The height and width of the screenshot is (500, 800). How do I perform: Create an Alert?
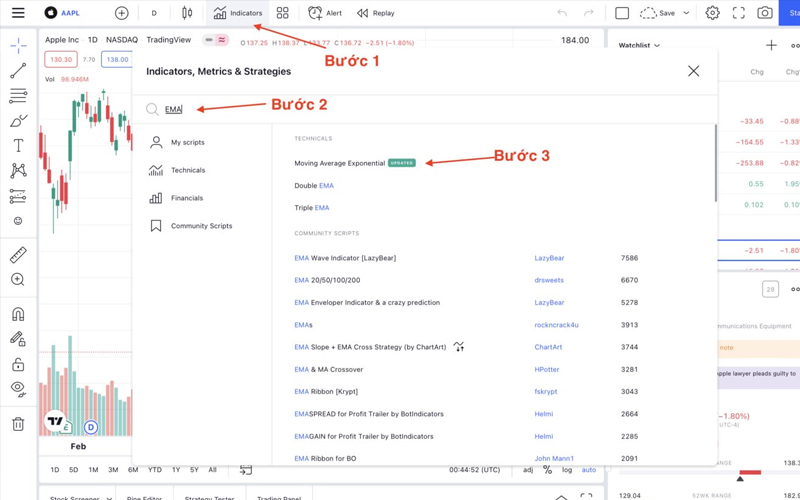(x=324, y=13)
